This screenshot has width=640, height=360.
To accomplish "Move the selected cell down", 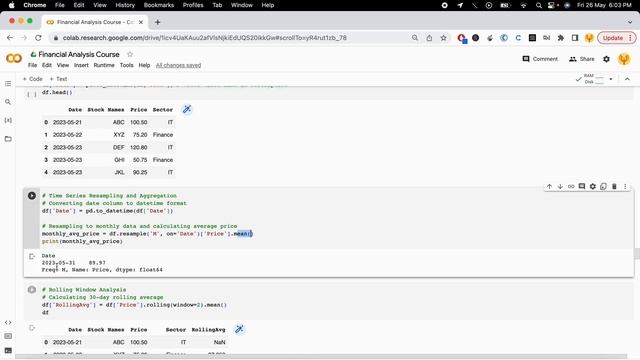I will pos(560,187).
